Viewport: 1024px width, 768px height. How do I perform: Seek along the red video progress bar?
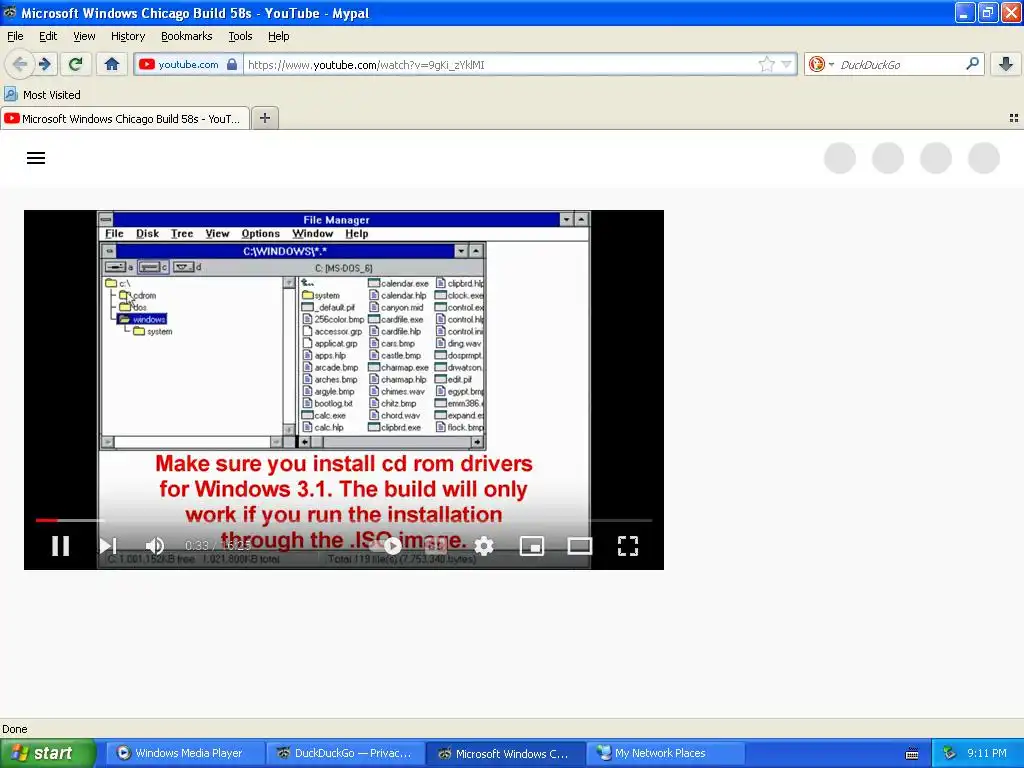click(x=344, y=520)
